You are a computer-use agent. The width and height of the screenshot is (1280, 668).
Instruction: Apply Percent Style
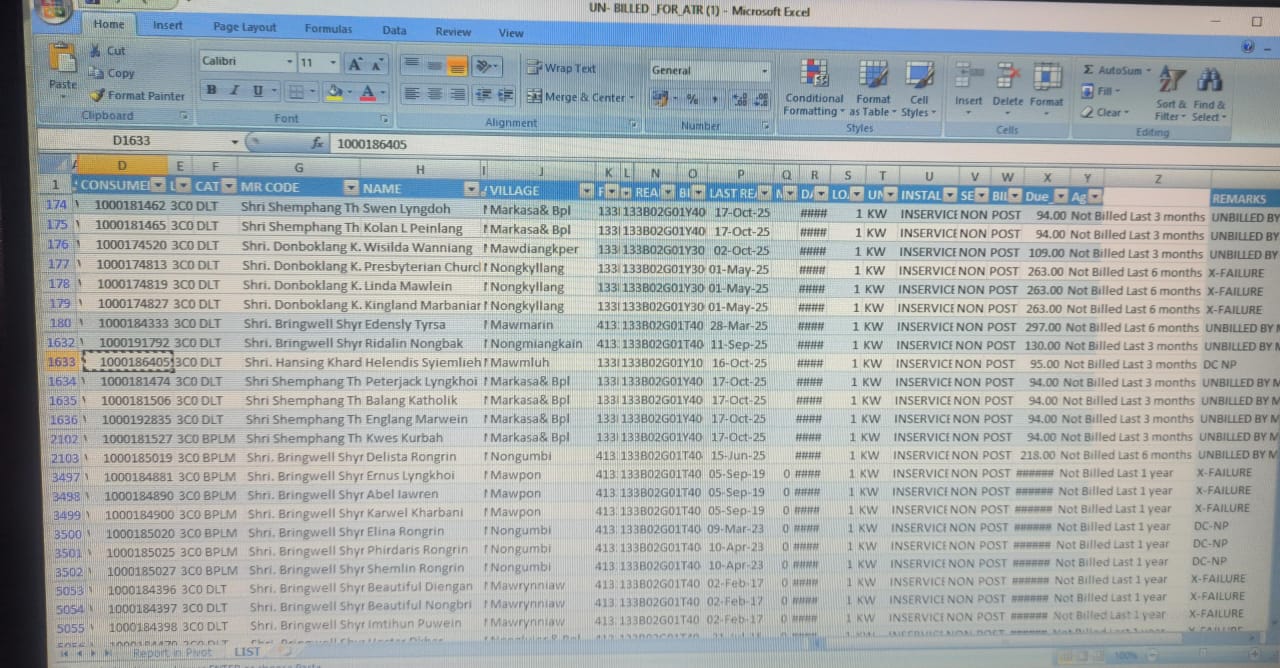(x=692, y=98)
